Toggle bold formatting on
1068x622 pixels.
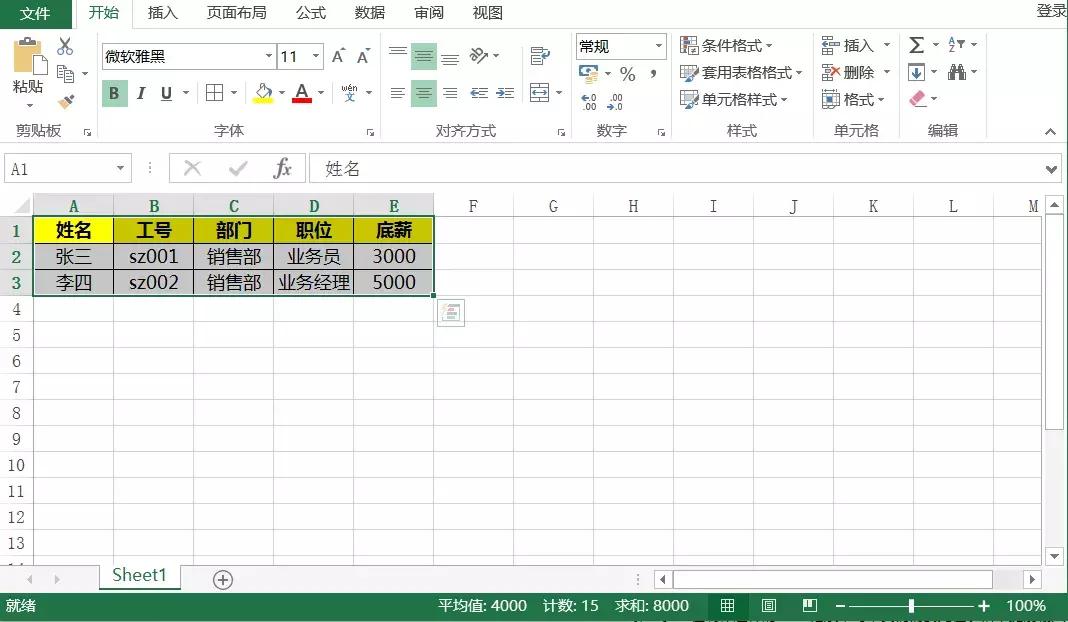113,92
